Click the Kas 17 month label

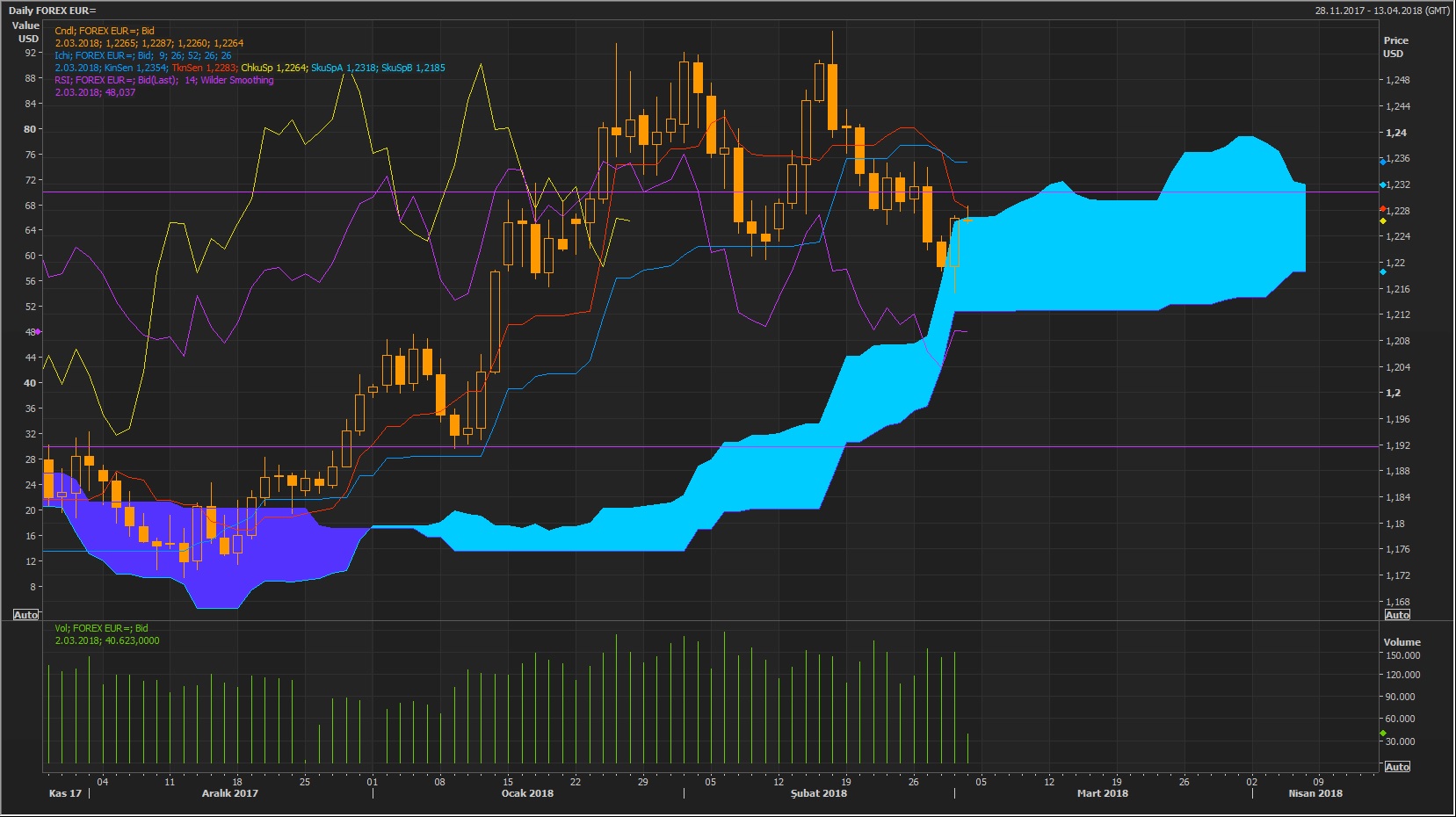point(65,793)
